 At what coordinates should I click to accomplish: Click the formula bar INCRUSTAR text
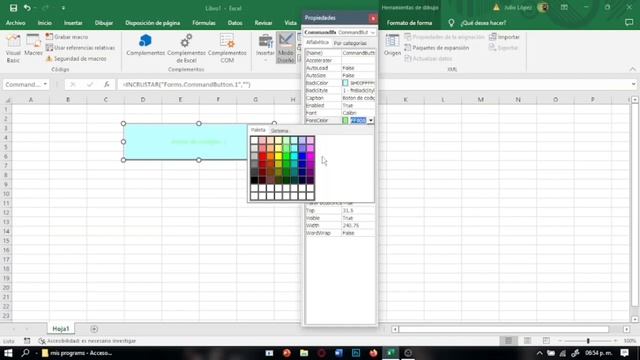(187, 84)
